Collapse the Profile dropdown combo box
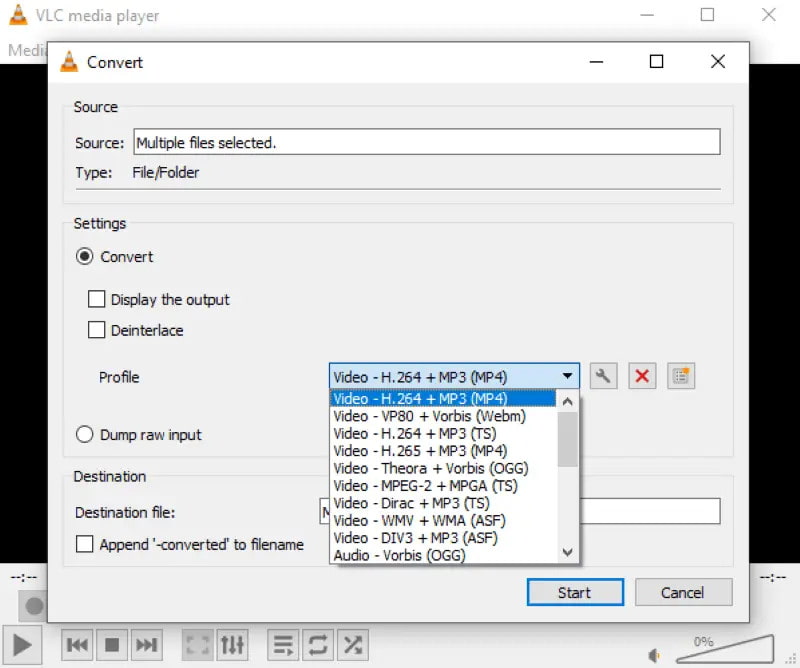 pyautogui.click(x=454, y=377)
